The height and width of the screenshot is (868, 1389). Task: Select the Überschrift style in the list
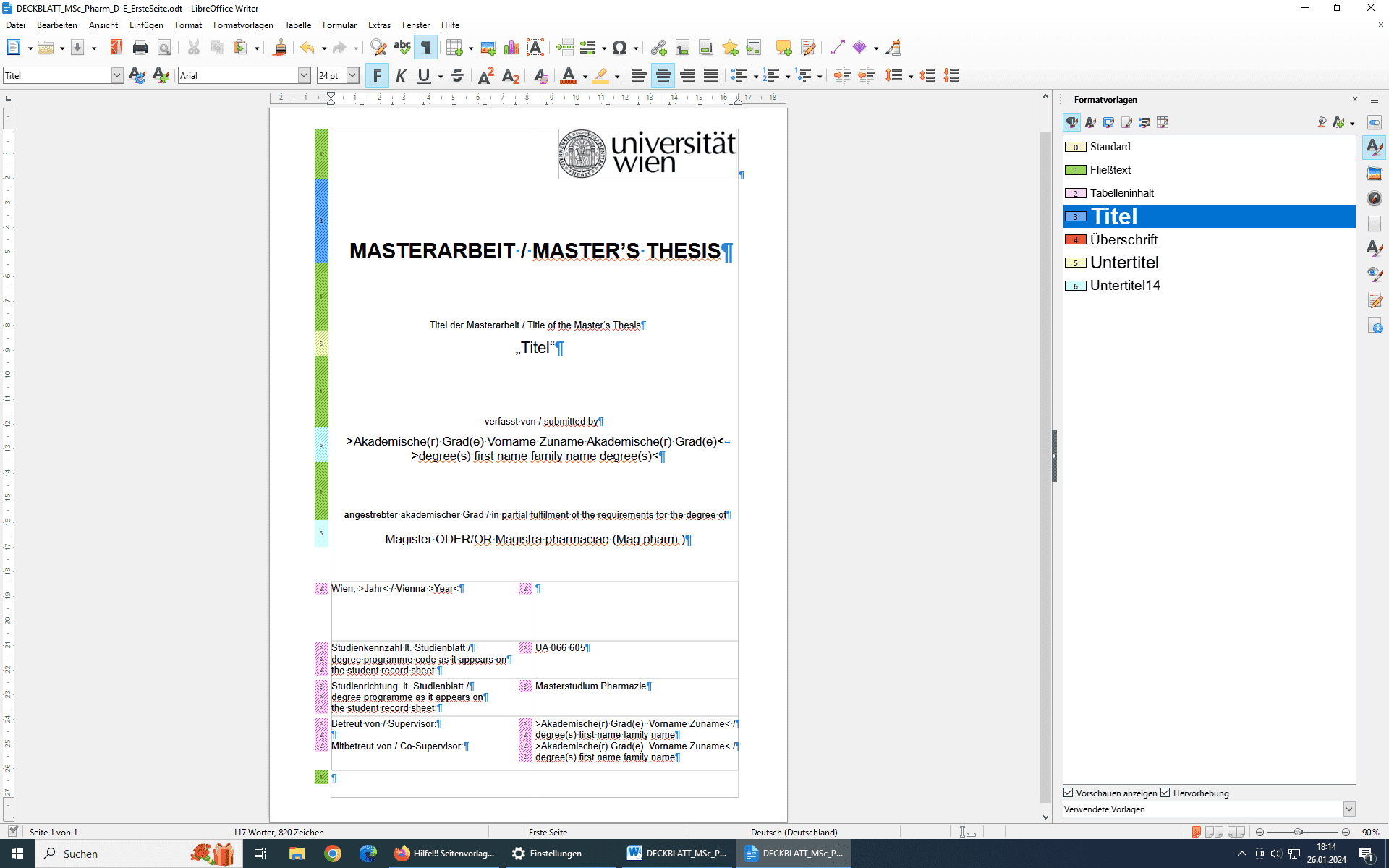coord(1209,239)
